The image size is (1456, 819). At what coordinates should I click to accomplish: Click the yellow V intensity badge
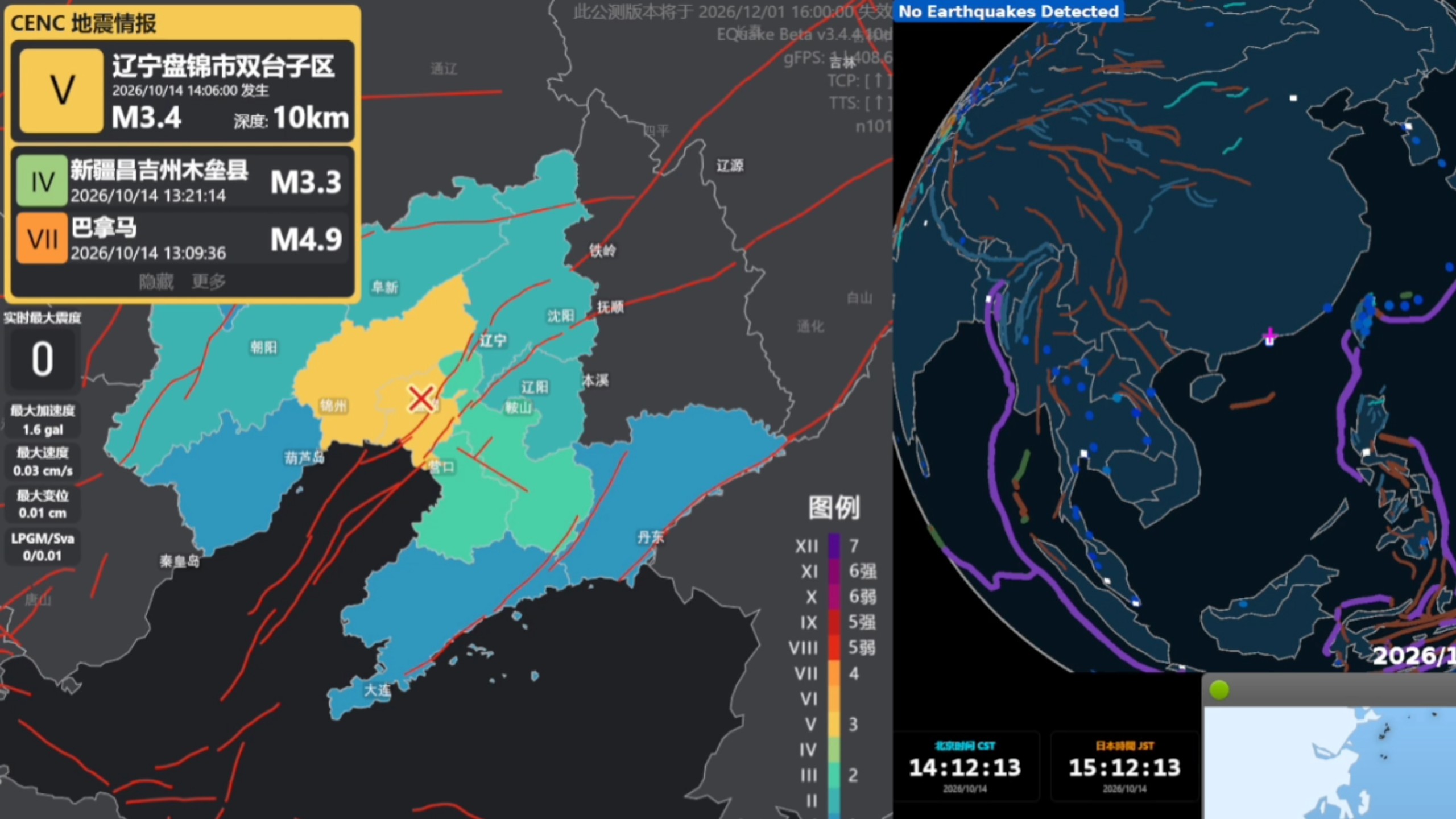(61, 90)
